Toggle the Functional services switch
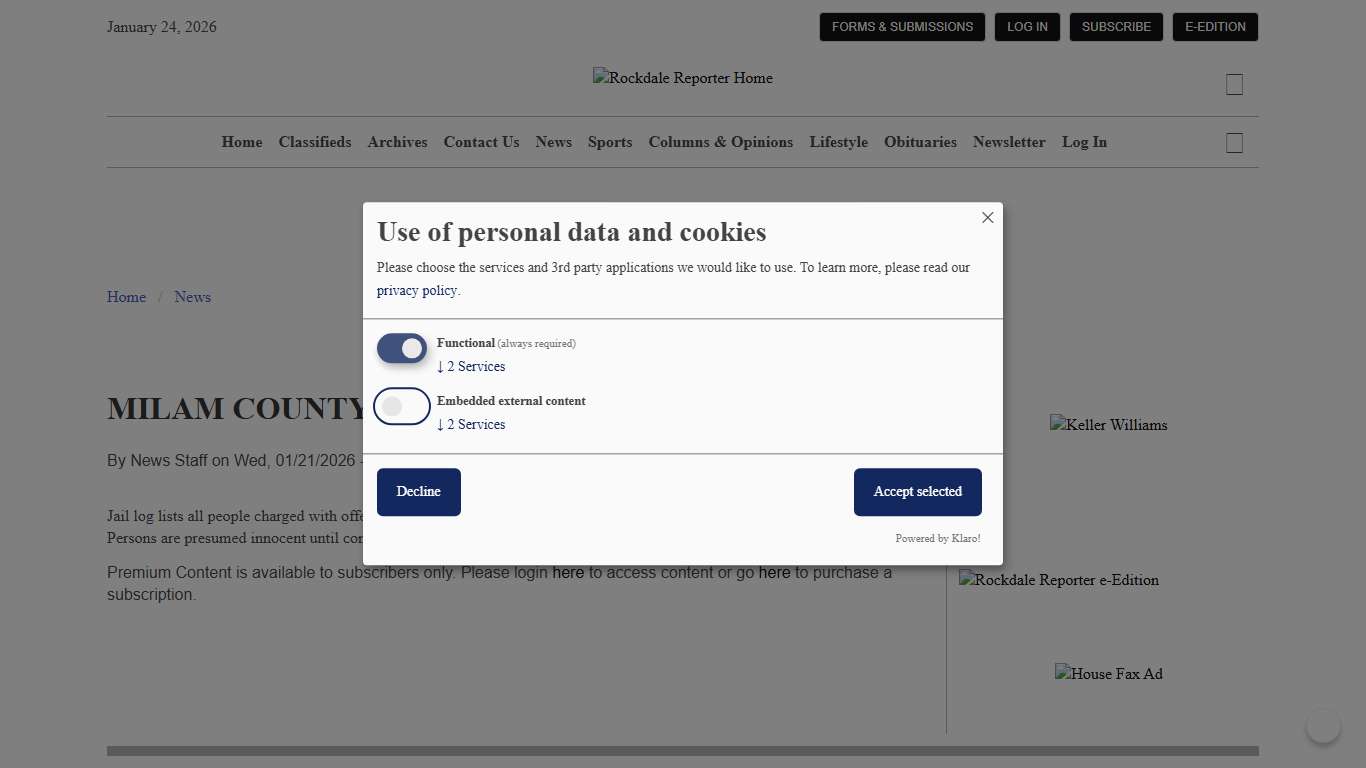1366x768 pixels. [x=402, y=349]
